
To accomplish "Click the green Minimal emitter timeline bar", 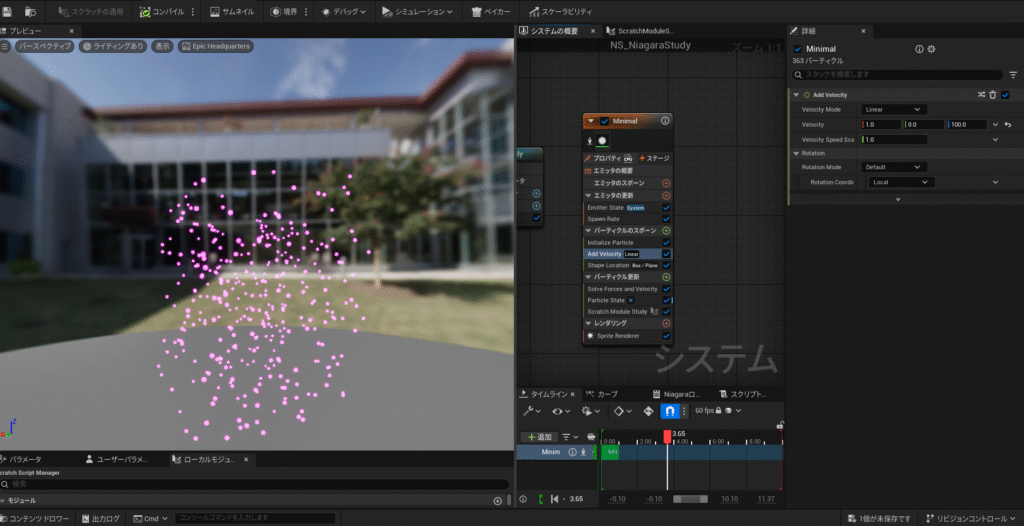I will coord(610,452).
